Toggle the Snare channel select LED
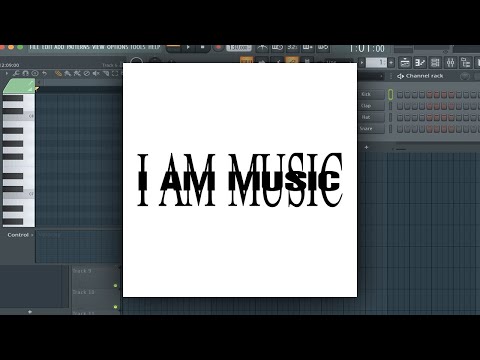Image resolution: width=480 pixels, height=360 pixels. point(390,129)
